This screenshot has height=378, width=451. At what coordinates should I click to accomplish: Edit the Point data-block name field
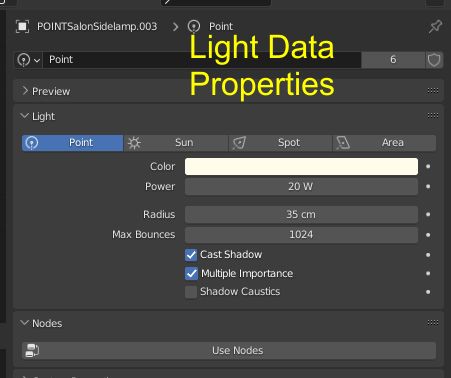click(202, 60)
